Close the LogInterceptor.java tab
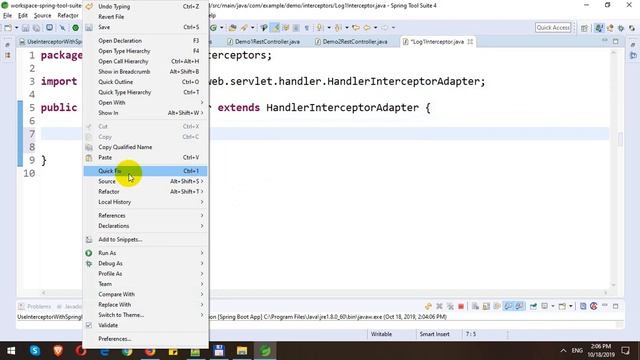 [x=470, y=42]
